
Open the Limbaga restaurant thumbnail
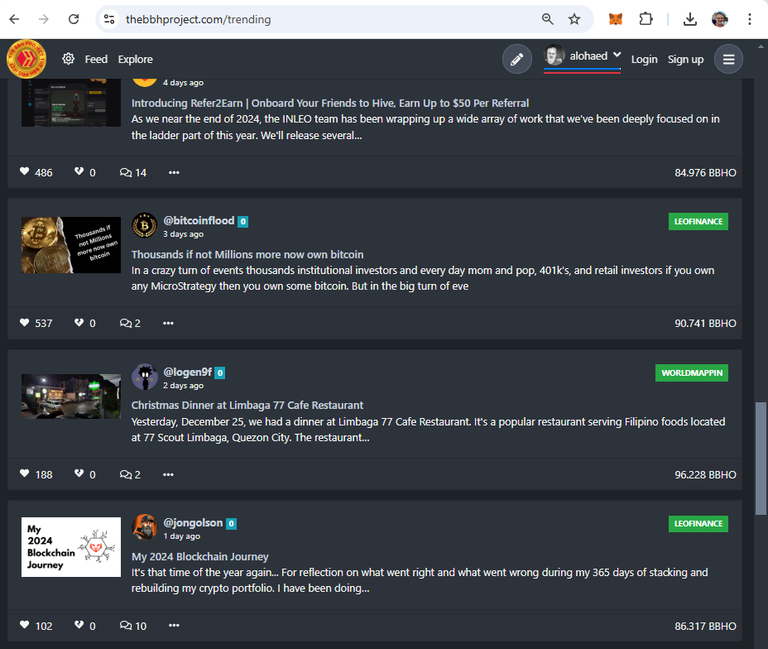[71, 396]
